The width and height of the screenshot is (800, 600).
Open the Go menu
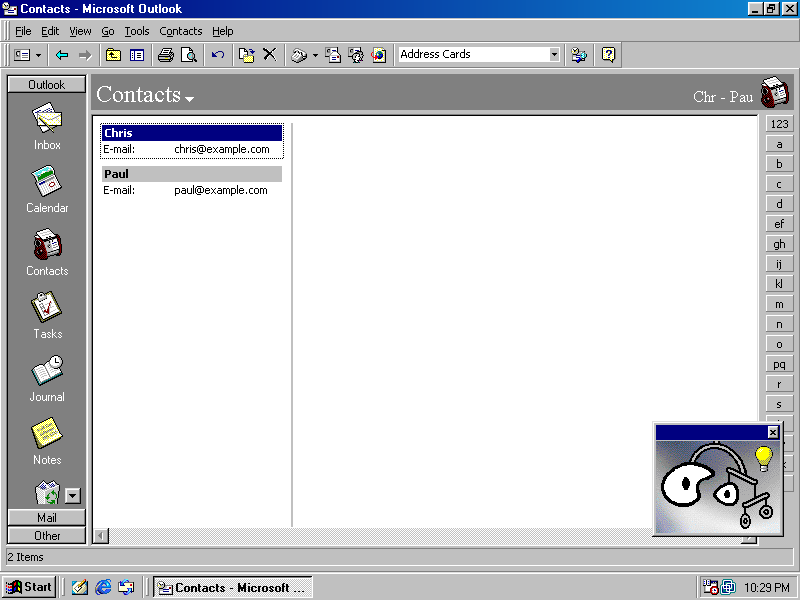(108, 31)
